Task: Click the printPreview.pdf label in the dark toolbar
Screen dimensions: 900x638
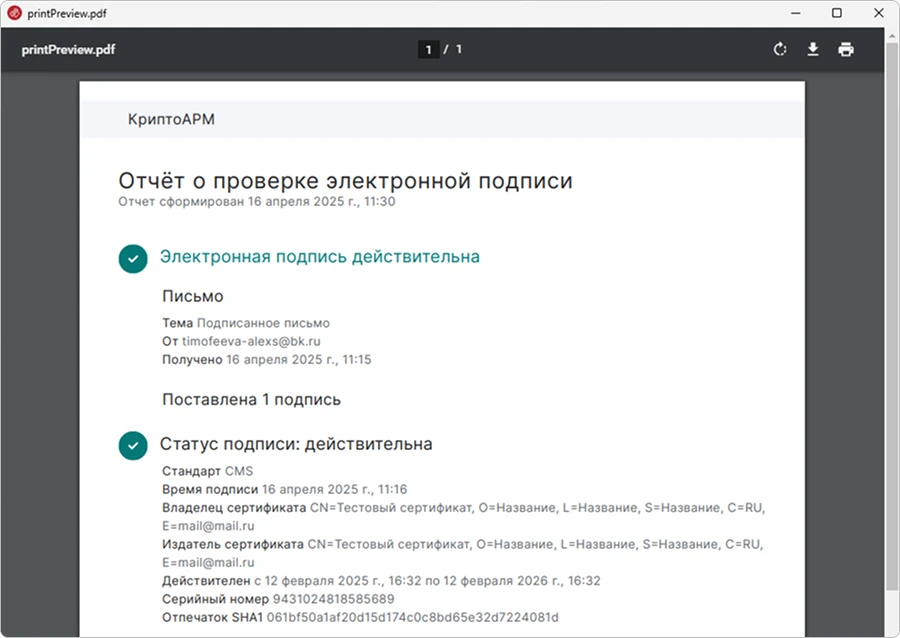Action: [x=67, y=48]
